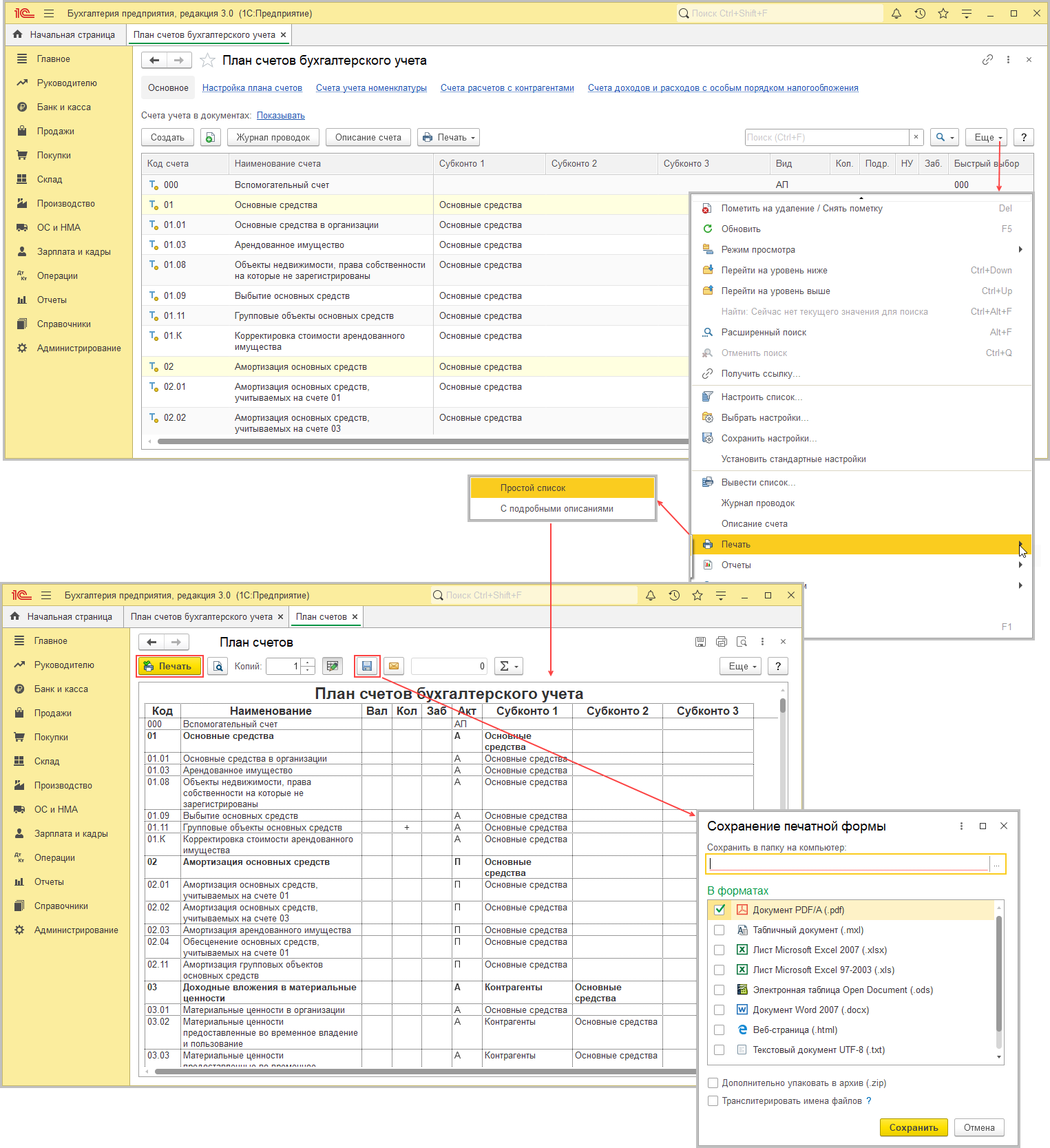The image size is (1050, 1148).
Task: Click the 'Создать' button
Action: 167,137
